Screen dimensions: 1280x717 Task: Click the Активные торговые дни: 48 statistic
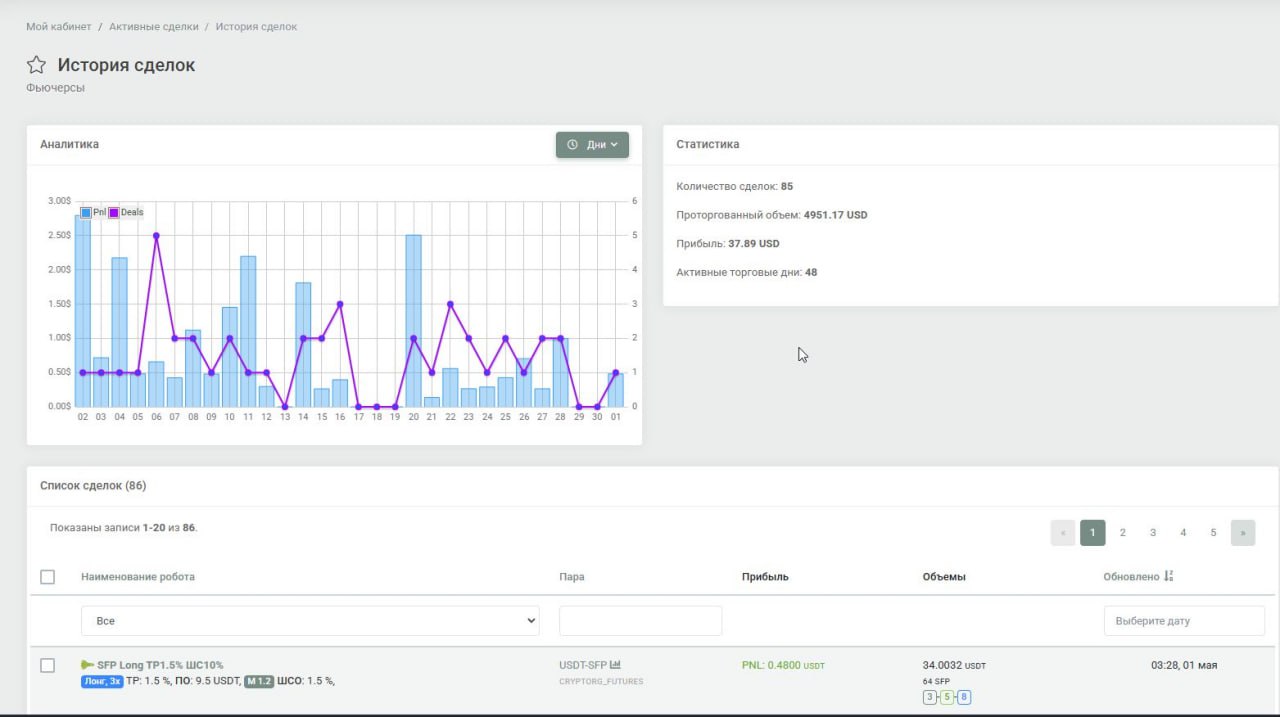[747, 272]
